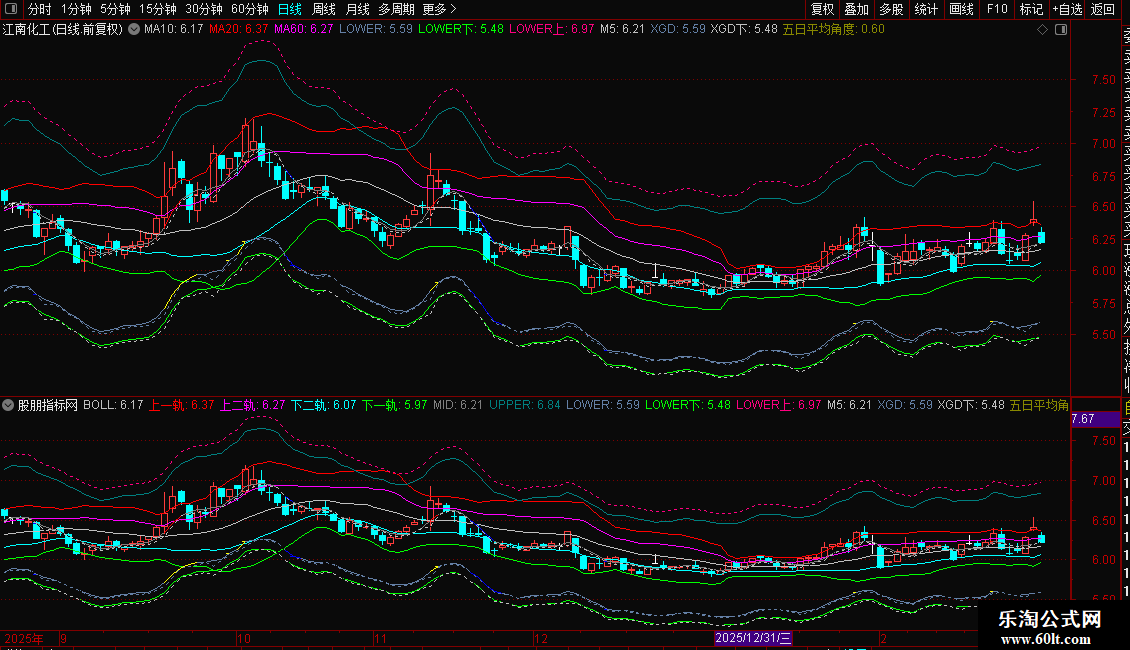Viewport: 1130px width, 650px height.
Task: Switch to 分时 intraday view
Action: tap(39, 9)
